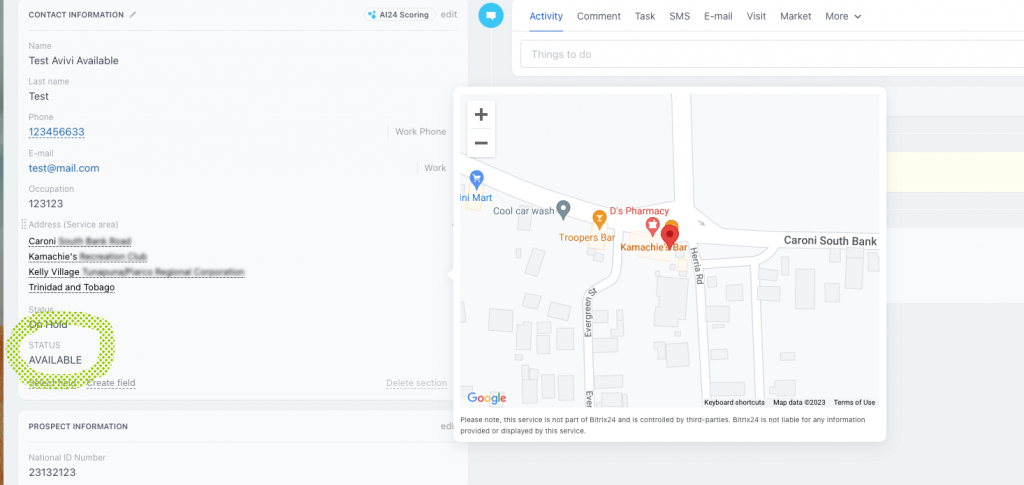Click the Troopers Bar map marker
Viewport: 1024px width, 485px height.
(x=599, y=218)
